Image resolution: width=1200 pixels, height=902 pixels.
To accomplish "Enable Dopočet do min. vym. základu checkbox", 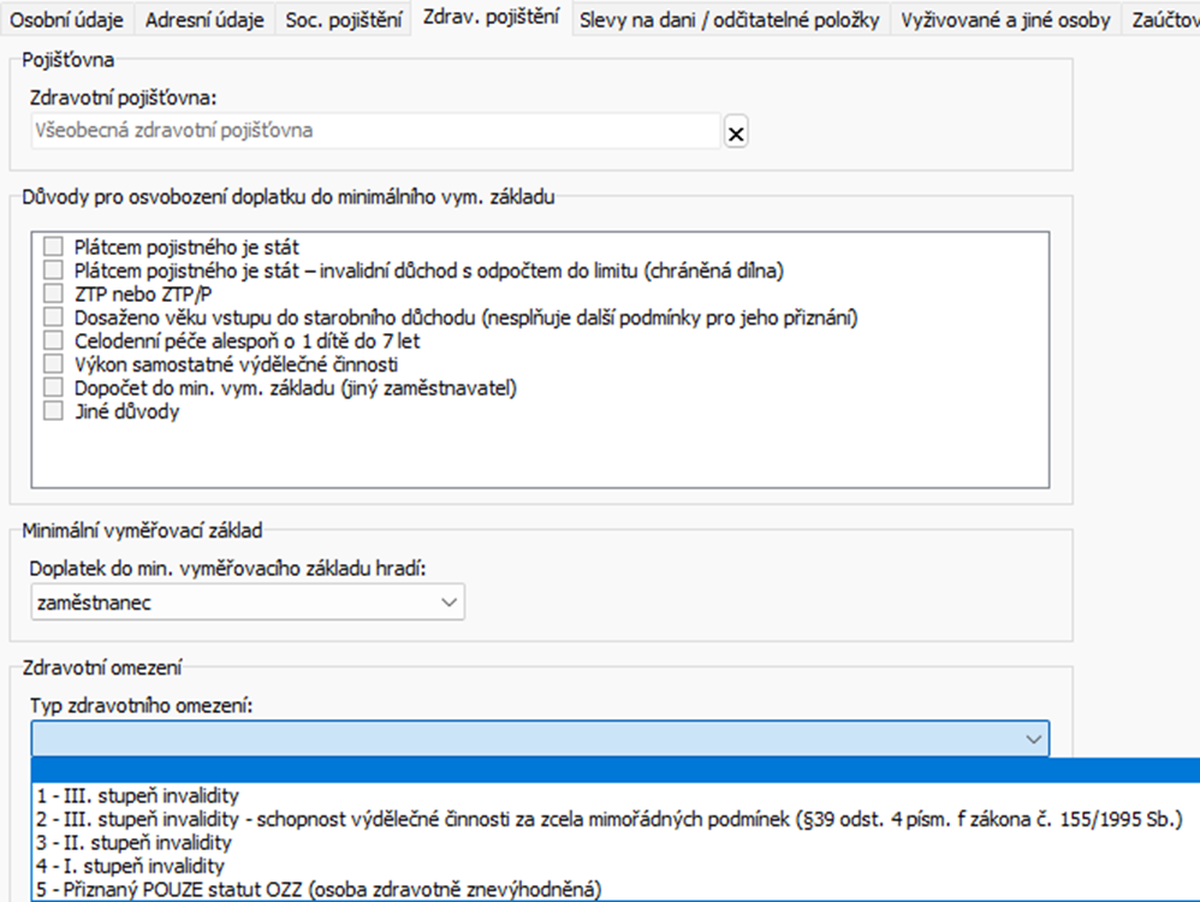I will (53, 388).
